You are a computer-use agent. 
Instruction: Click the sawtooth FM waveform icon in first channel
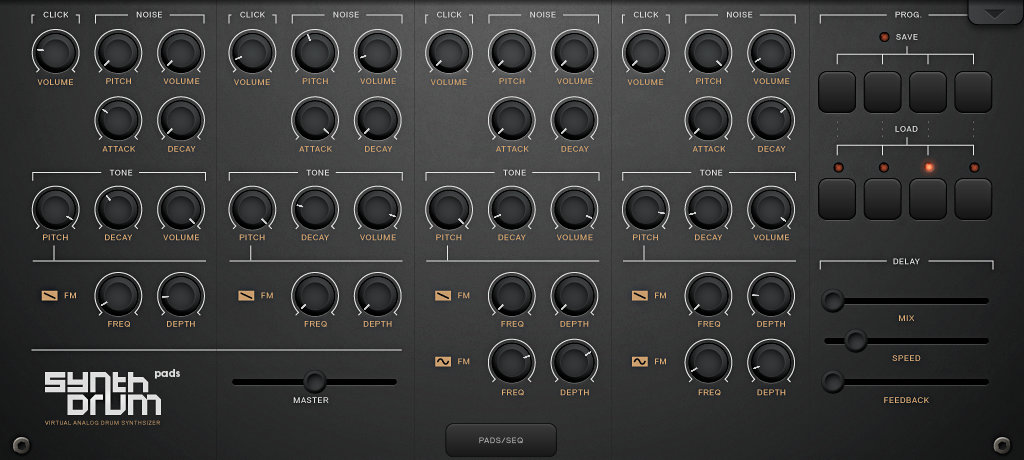(x=51, y=296)
